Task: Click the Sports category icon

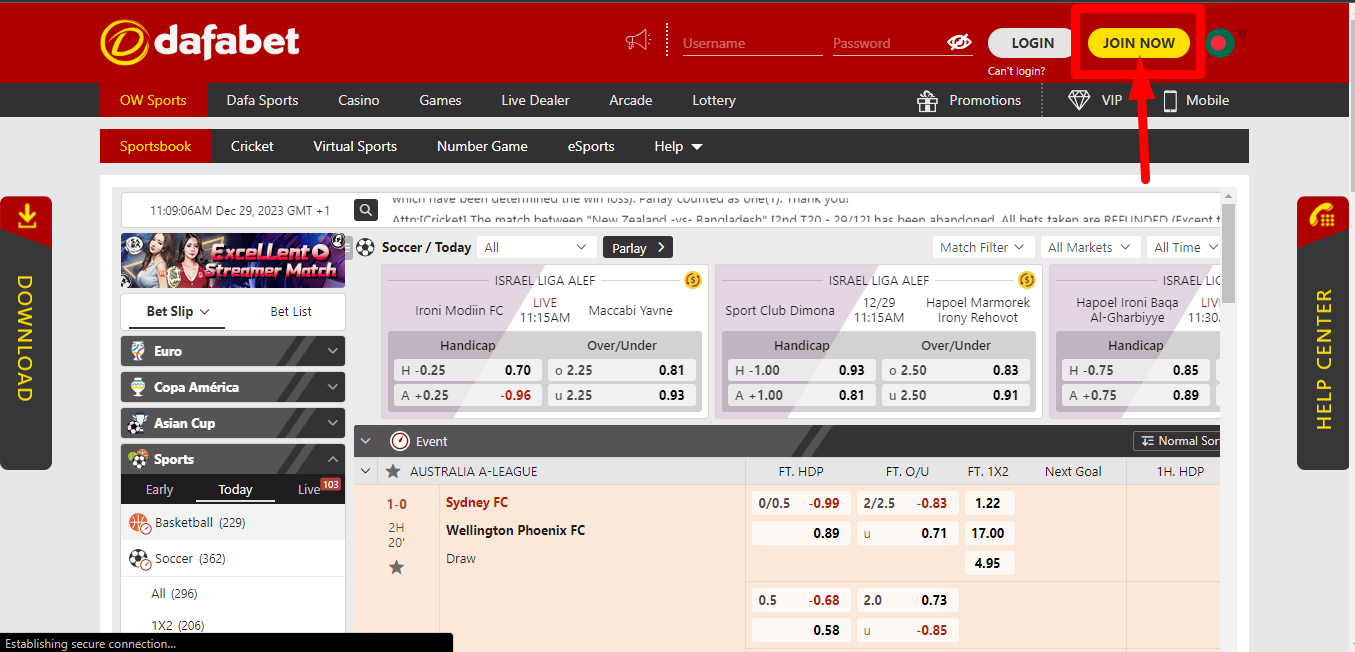Action: (x=138, y=459)
